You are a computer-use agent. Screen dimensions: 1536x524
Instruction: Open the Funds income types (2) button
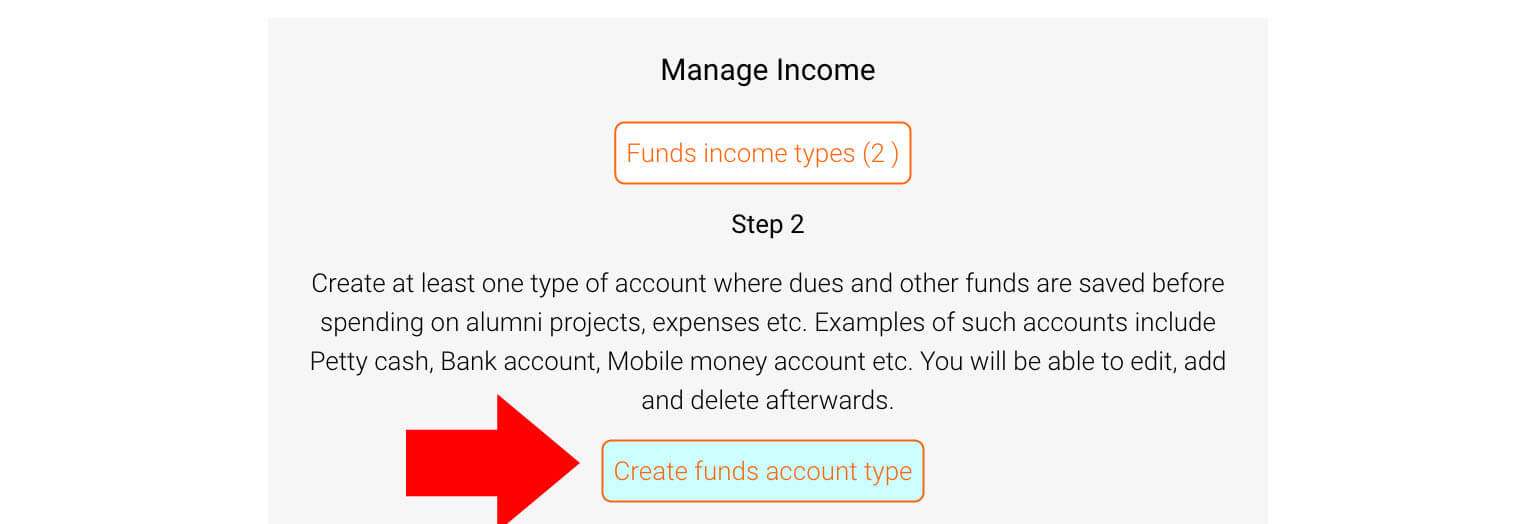tap(762, 153)
